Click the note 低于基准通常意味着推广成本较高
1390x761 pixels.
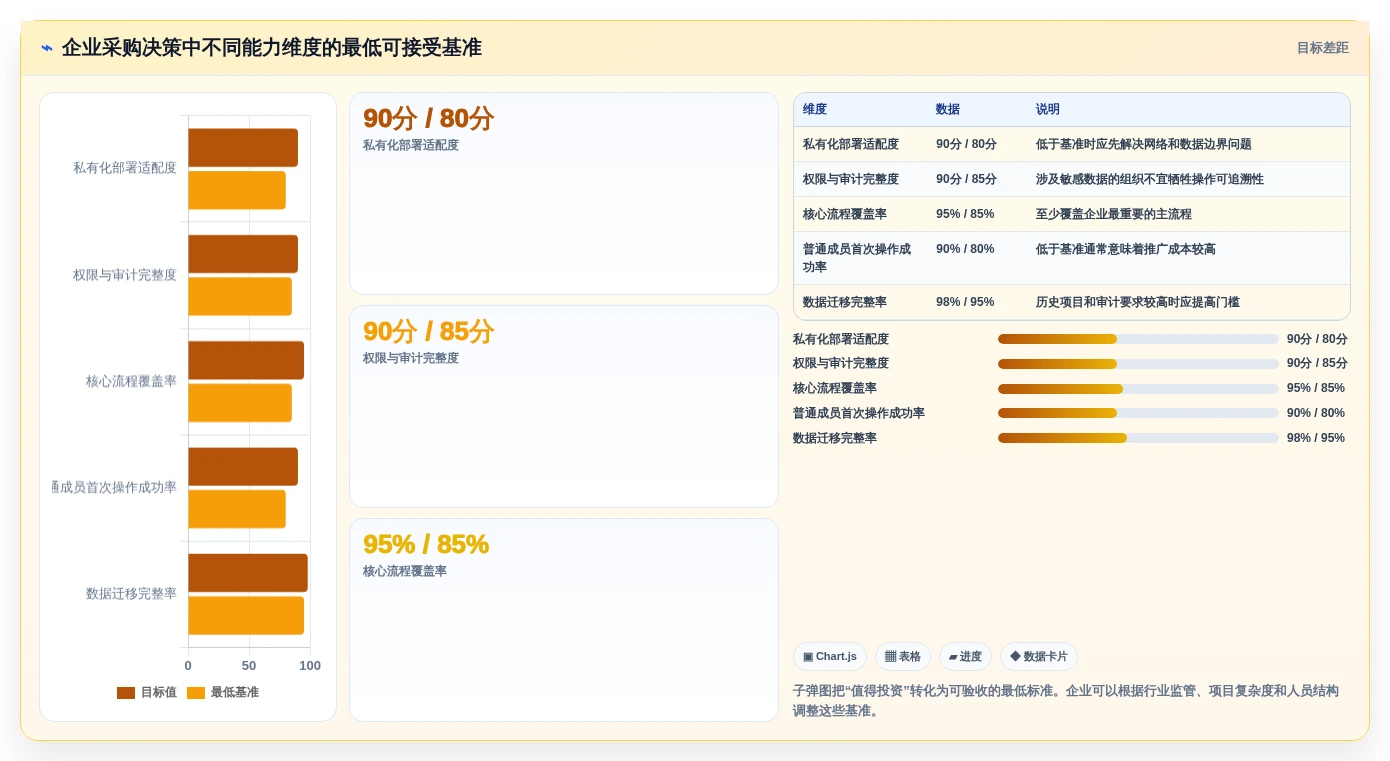pyautogui.click(x=1126, y=249)
